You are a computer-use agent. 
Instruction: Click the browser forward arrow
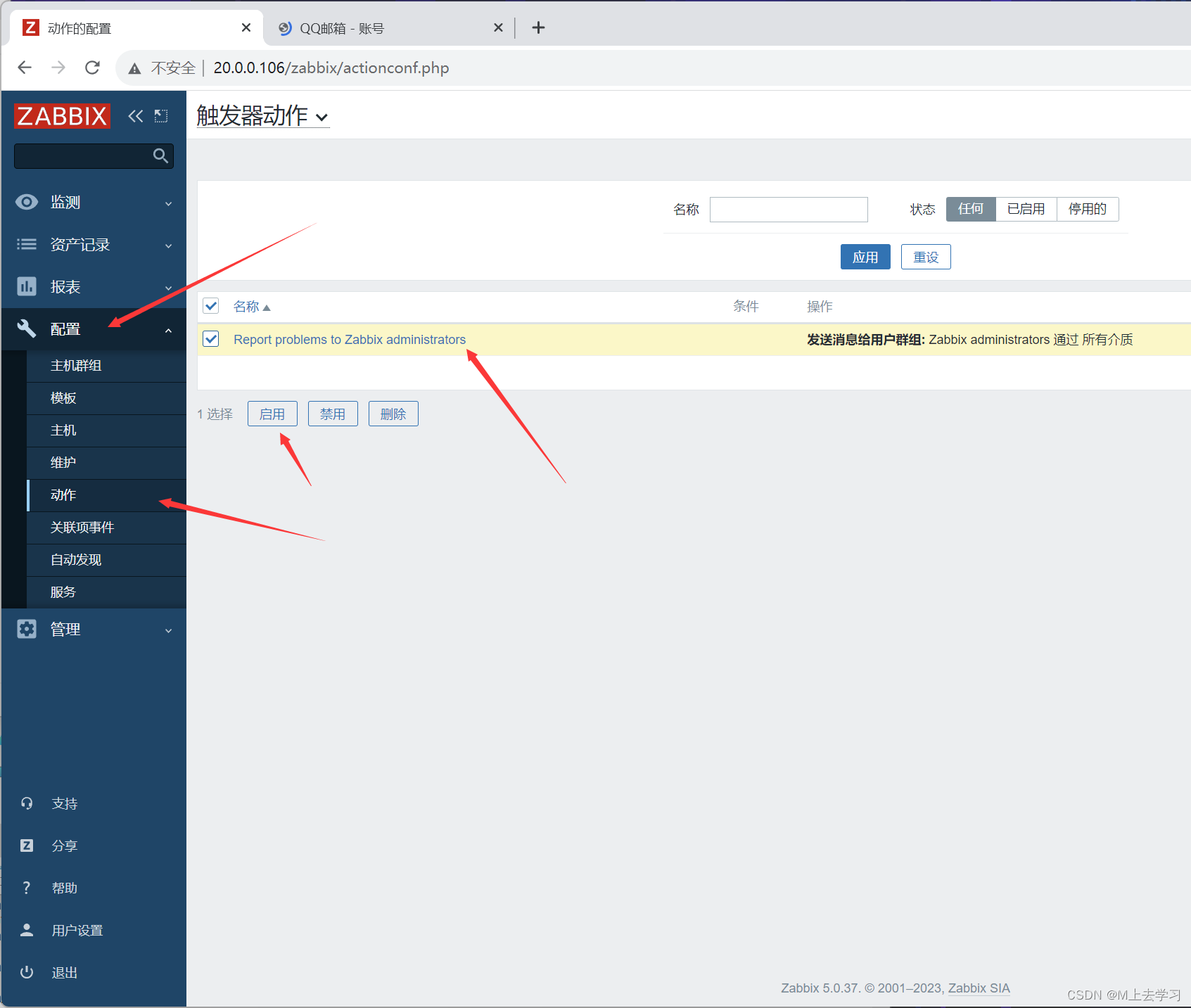coord(58,68)
